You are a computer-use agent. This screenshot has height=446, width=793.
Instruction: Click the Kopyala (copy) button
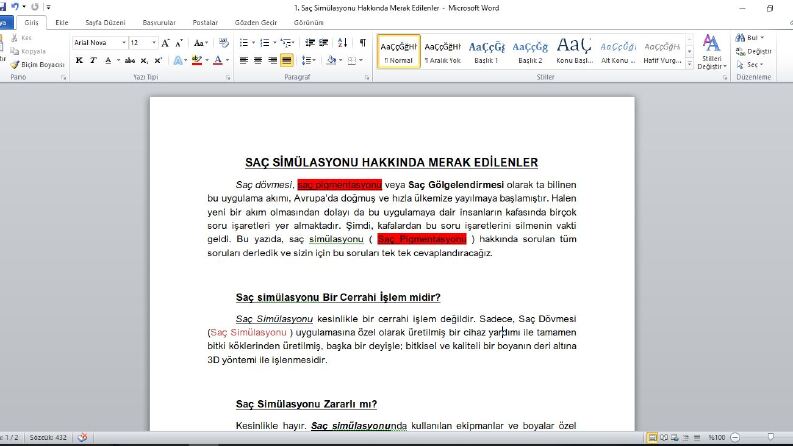[28, 51]
